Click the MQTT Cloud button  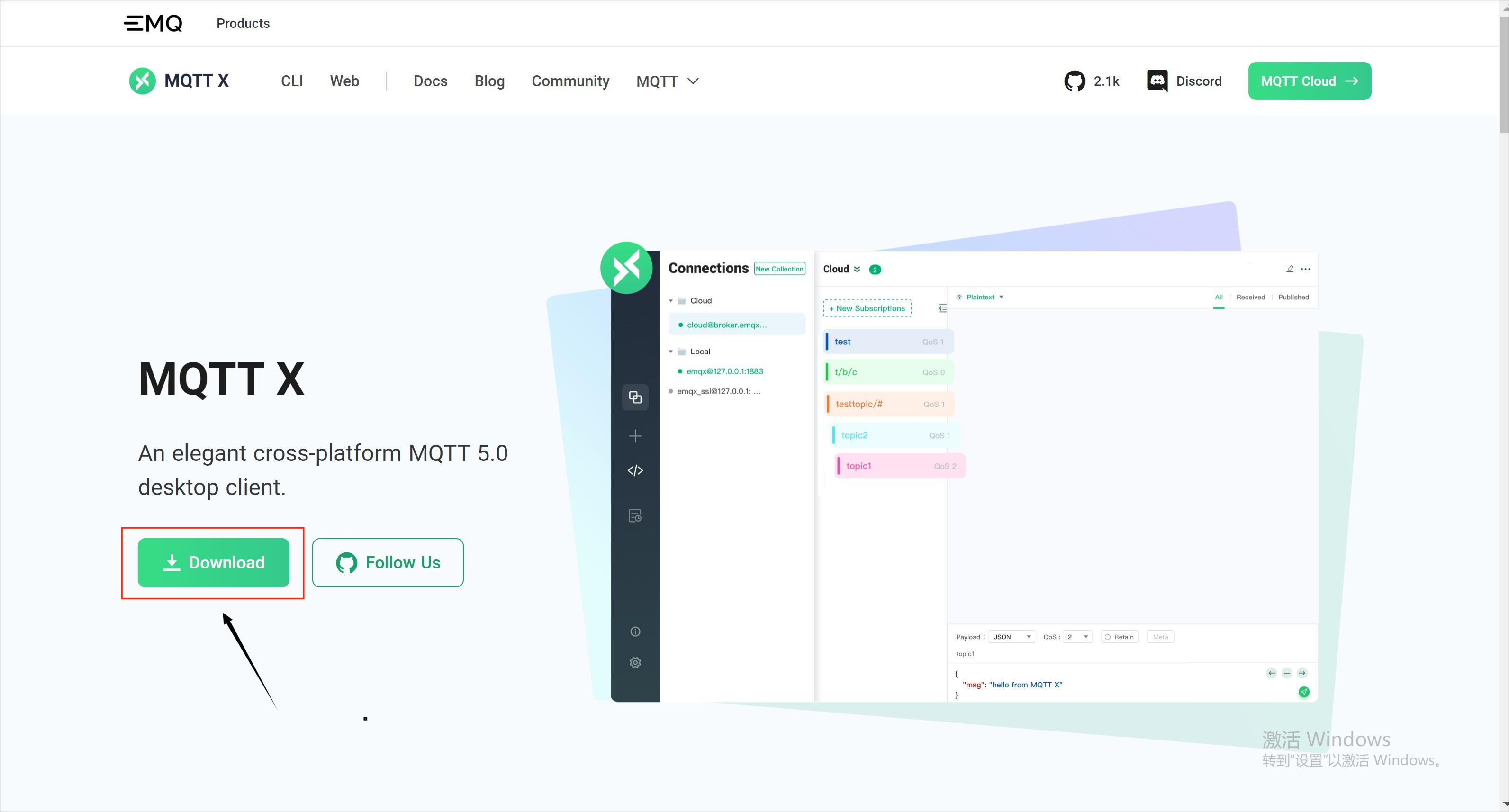(1310, 81)
